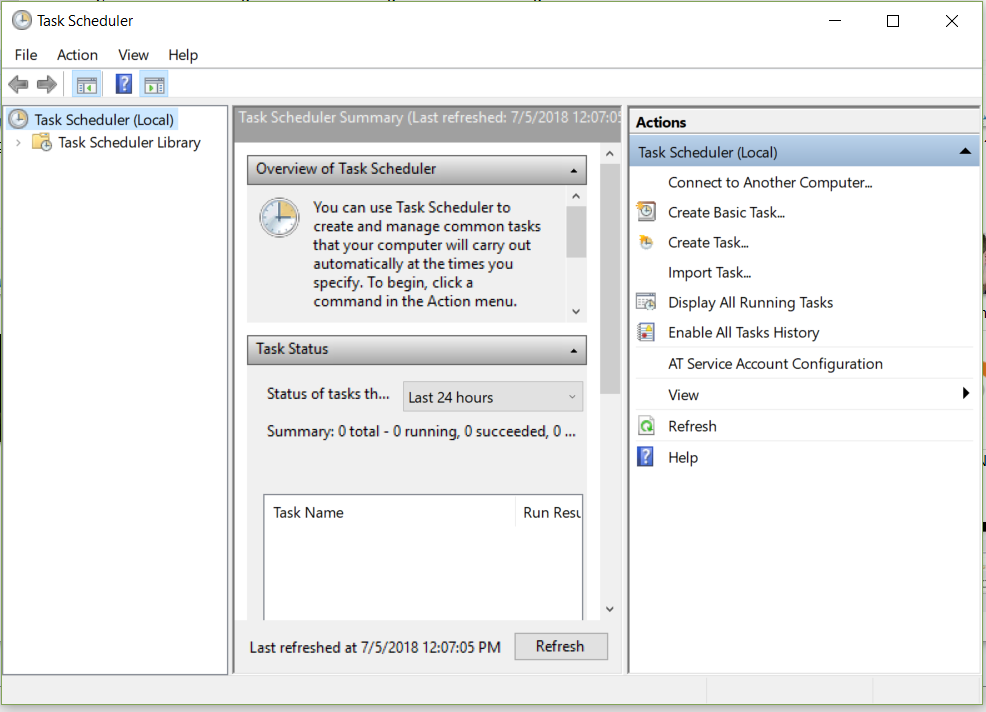Expand the Task Scheduler Library tree node
The height and width of the screenshot is (712, 986).
(18, 143)
